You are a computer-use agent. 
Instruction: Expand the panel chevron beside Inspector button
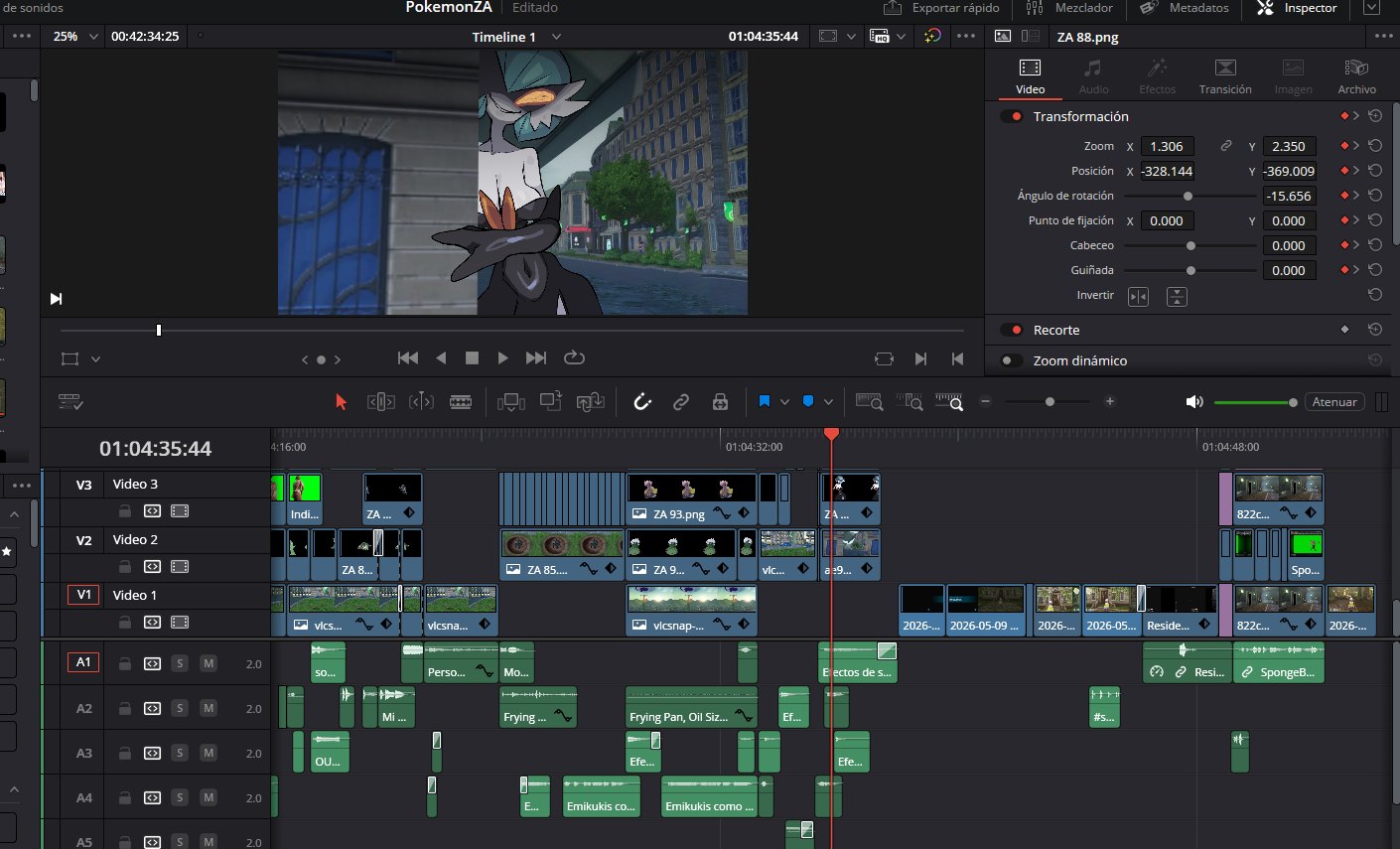(1371, 8)
